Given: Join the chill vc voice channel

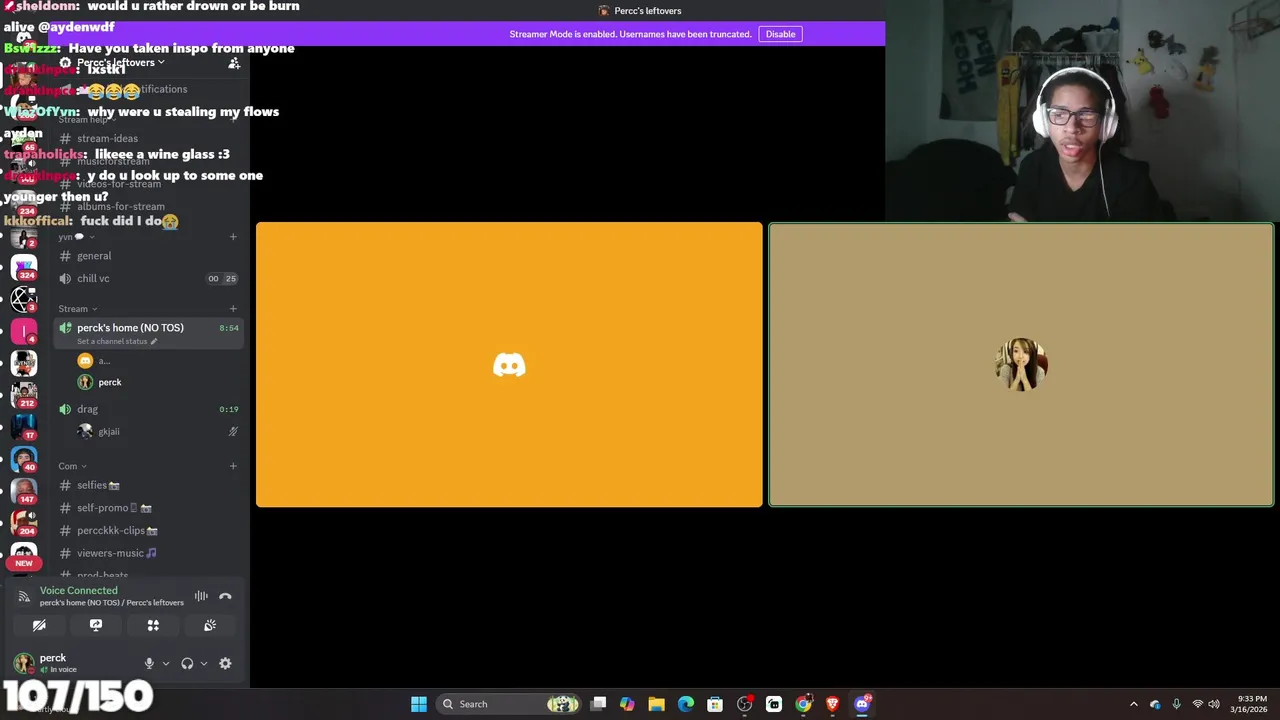Looking at the screenshot, I should pyautogui.click(x=149, y=279).
